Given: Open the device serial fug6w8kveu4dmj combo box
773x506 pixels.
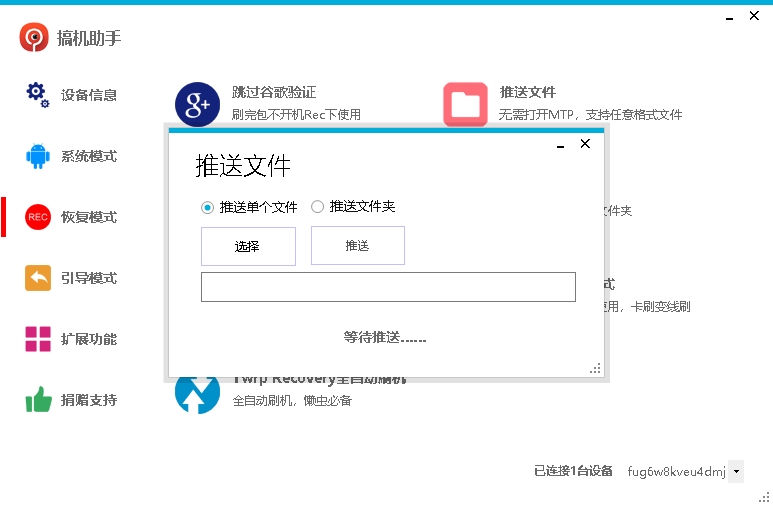Looking at the screenshot, I should click(685, 471).
